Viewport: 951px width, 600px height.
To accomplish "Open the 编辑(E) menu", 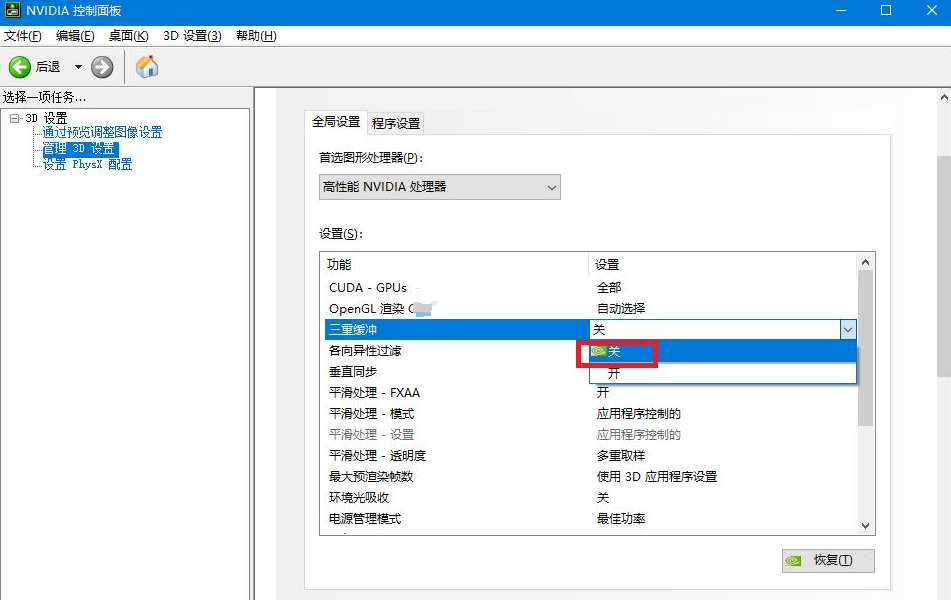I will (x=75, y=36).
